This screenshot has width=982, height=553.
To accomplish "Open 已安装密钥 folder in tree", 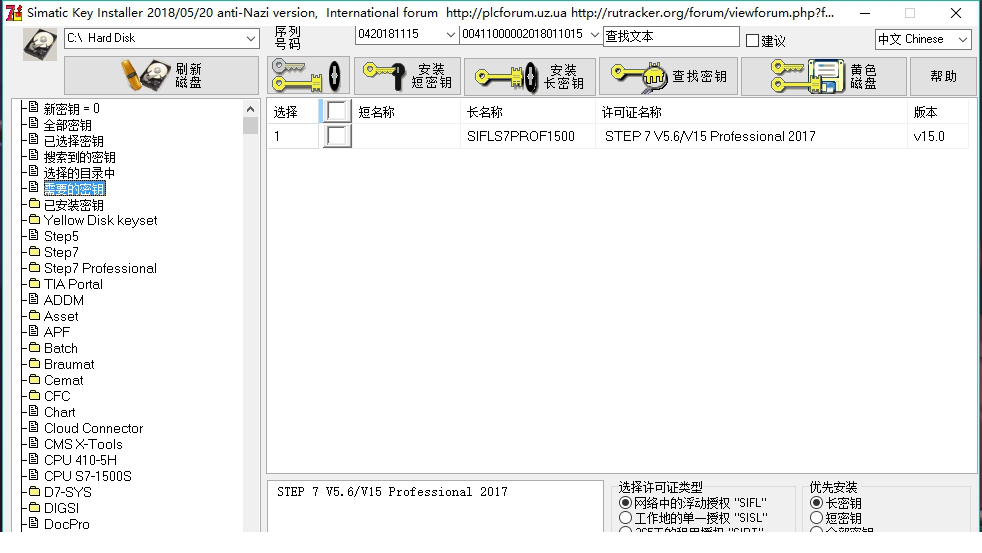I will pyautogui.click(x=73, y=205).
